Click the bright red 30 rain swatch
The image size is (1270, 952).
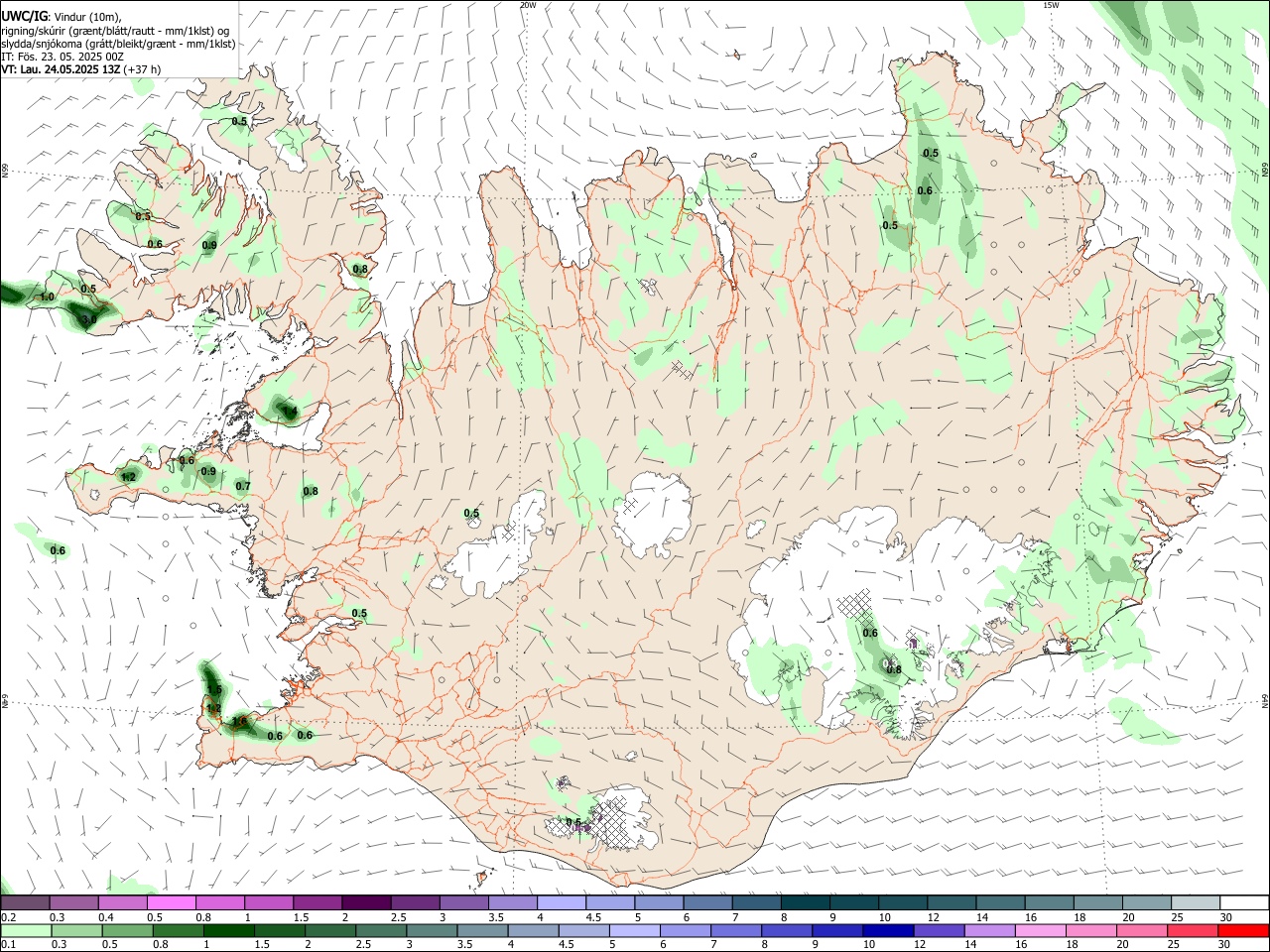[x=1243, y=930]
